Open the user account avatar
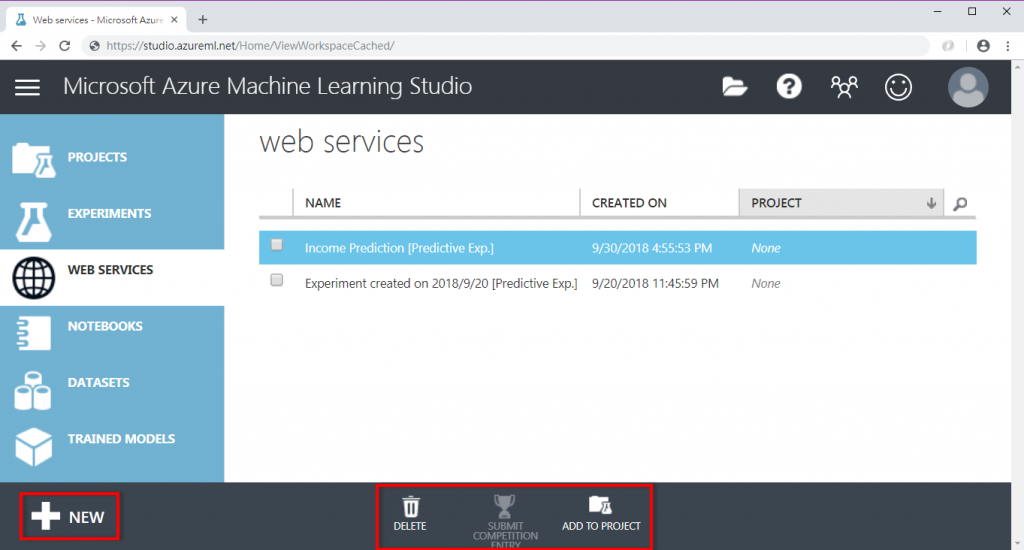1024x550 pixels. [968, 87]
